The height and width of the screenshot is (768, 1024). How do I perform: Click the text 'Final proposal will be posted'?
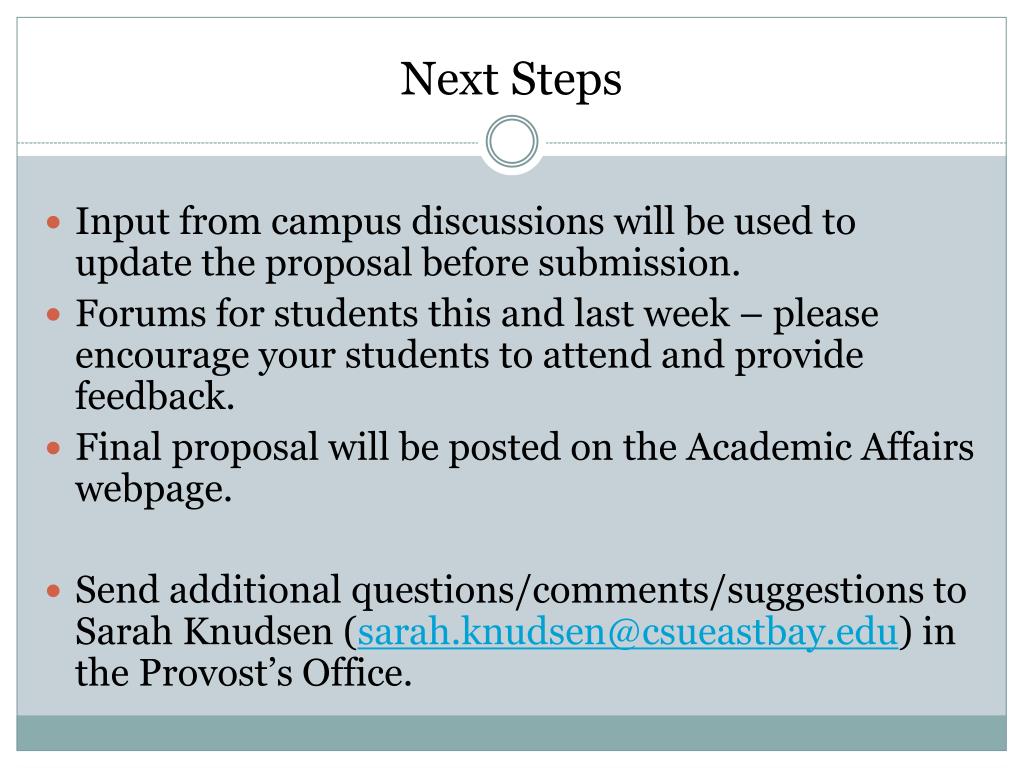click(x=318, y=449)
